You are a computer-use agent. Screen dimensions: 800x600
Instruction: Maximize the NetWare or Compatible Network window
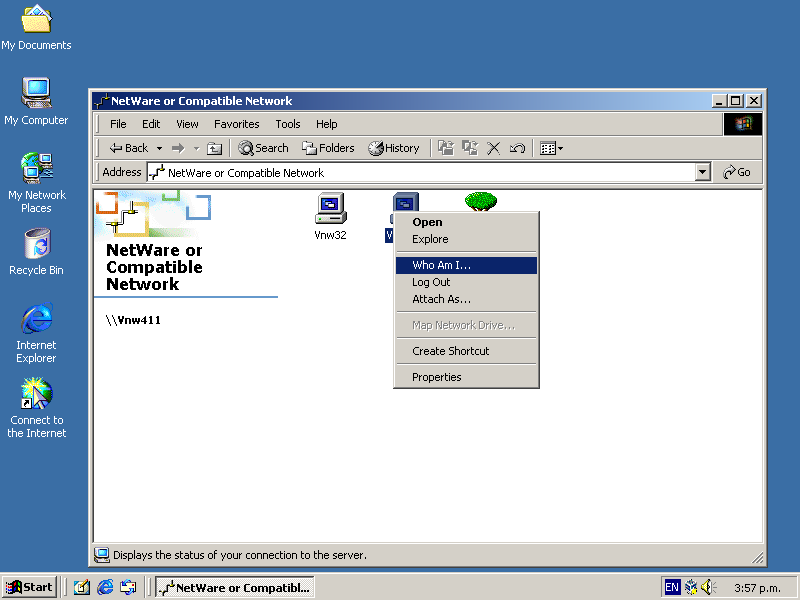click(x=736, y=101)
